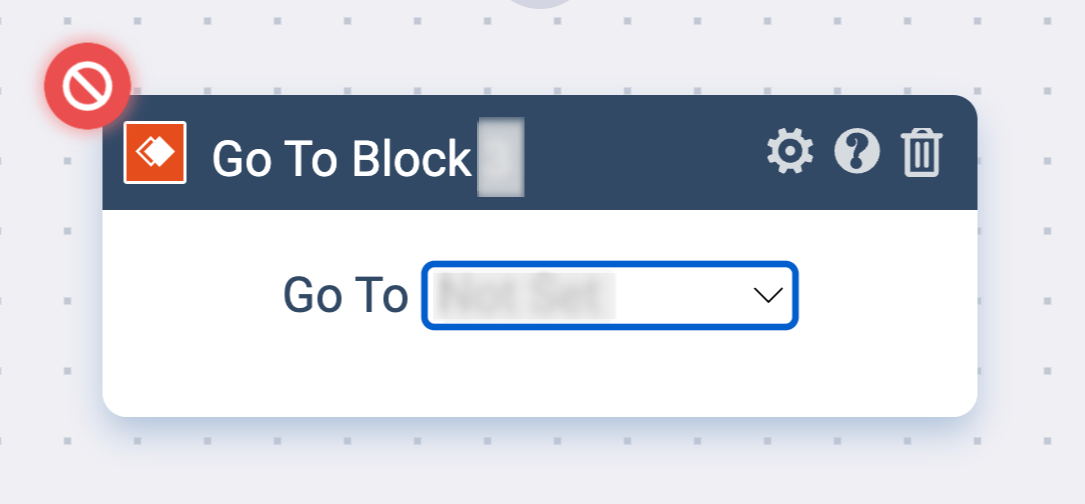The height and width of the screenshot is (504, 1085).
Task: Click the blurred block number badge
Action: point(501,157)
